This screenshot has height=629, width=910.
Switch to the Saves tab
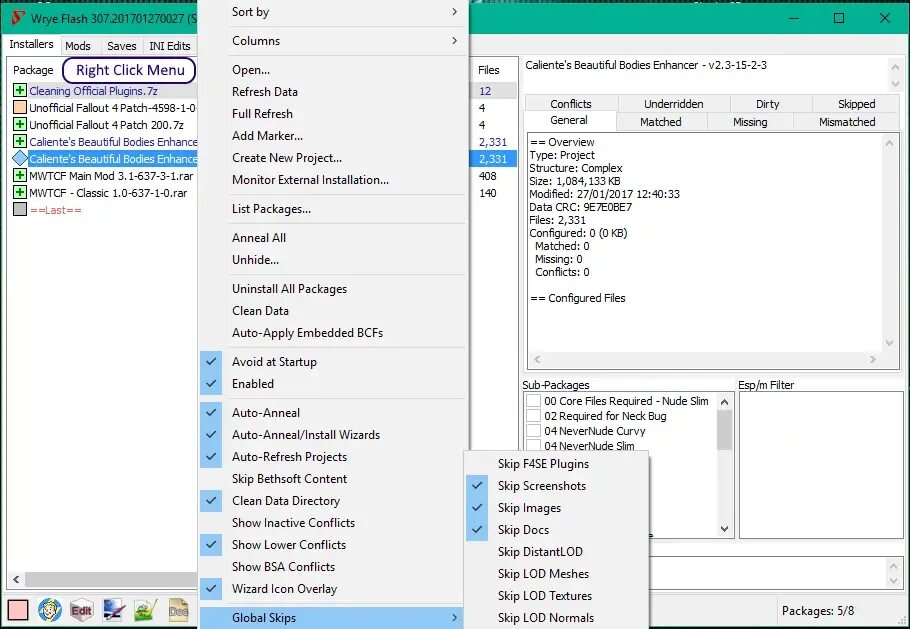[x=122, y=46]
